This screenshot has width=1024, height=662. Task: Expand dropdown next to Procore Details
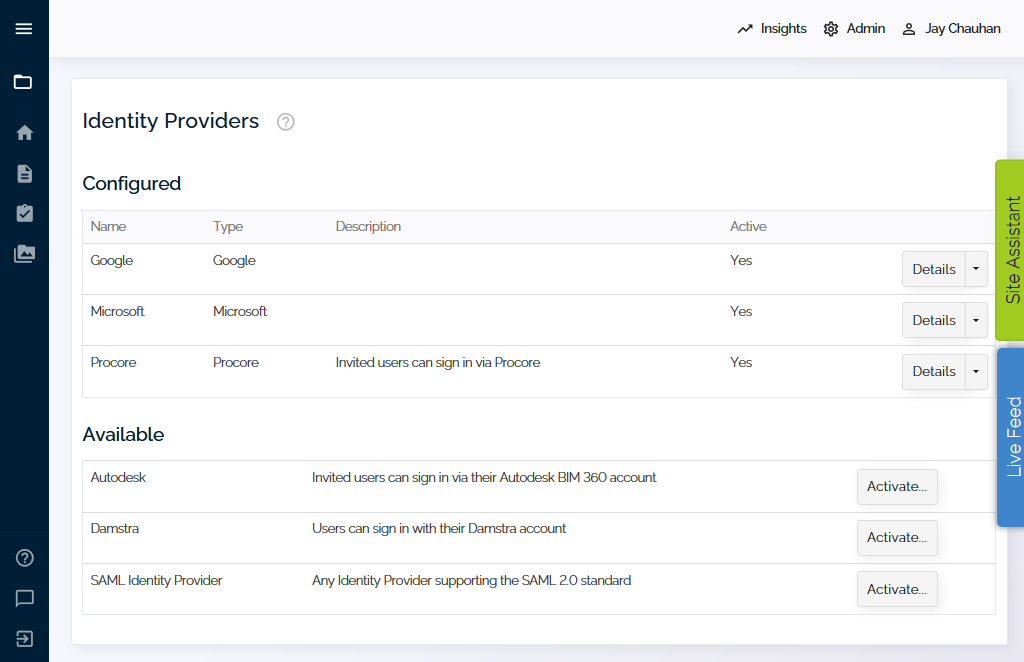pos(976,371)
